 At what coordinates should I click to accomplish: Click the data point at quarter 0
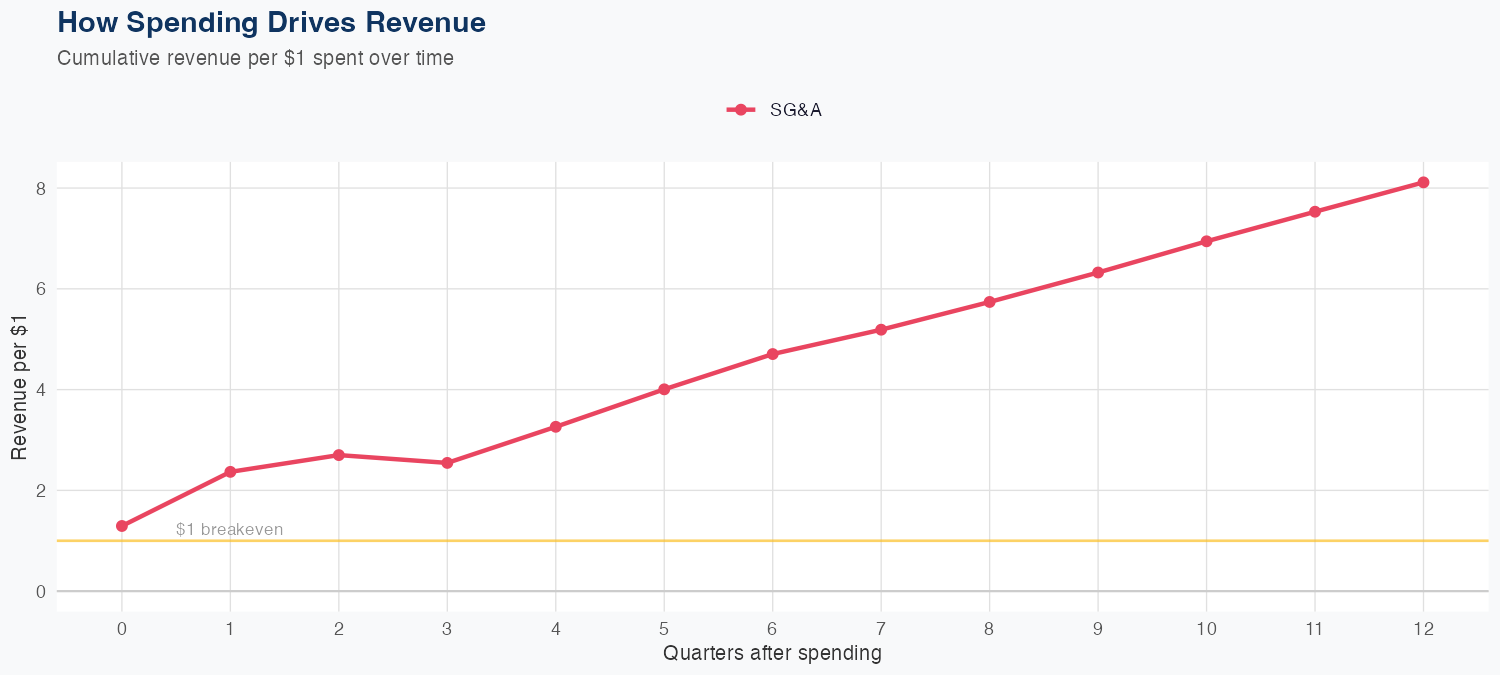click(x=122, y=526)
